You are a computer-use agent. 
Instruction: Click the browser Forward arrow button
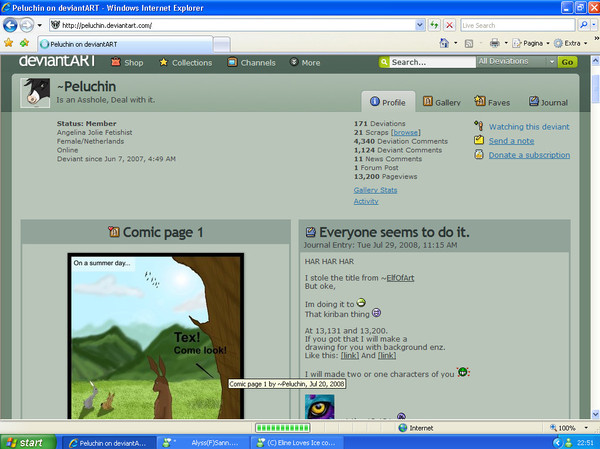(x=26, y=25)
